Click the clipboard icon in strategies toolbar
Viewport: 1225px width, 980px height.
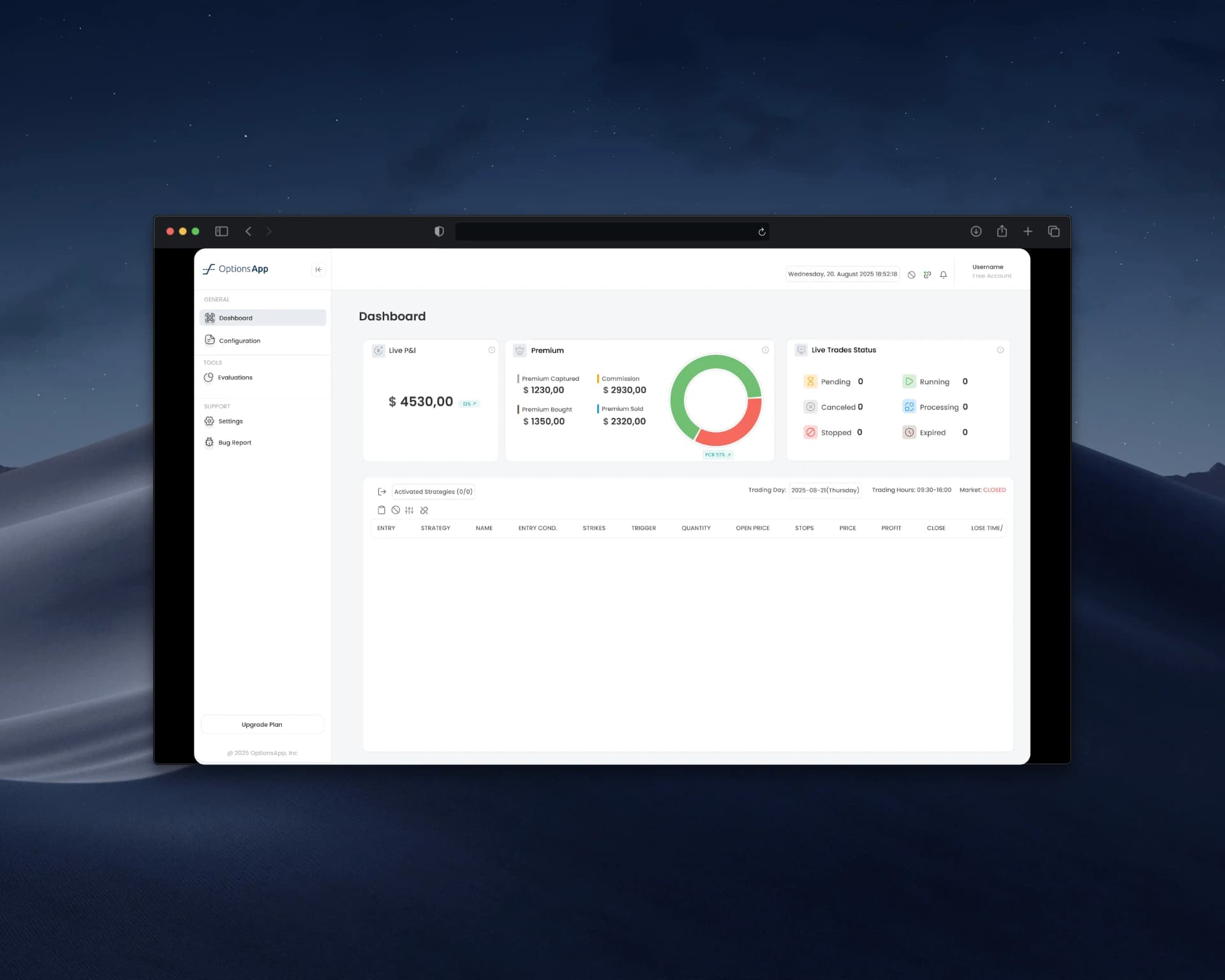coord(381,510)
